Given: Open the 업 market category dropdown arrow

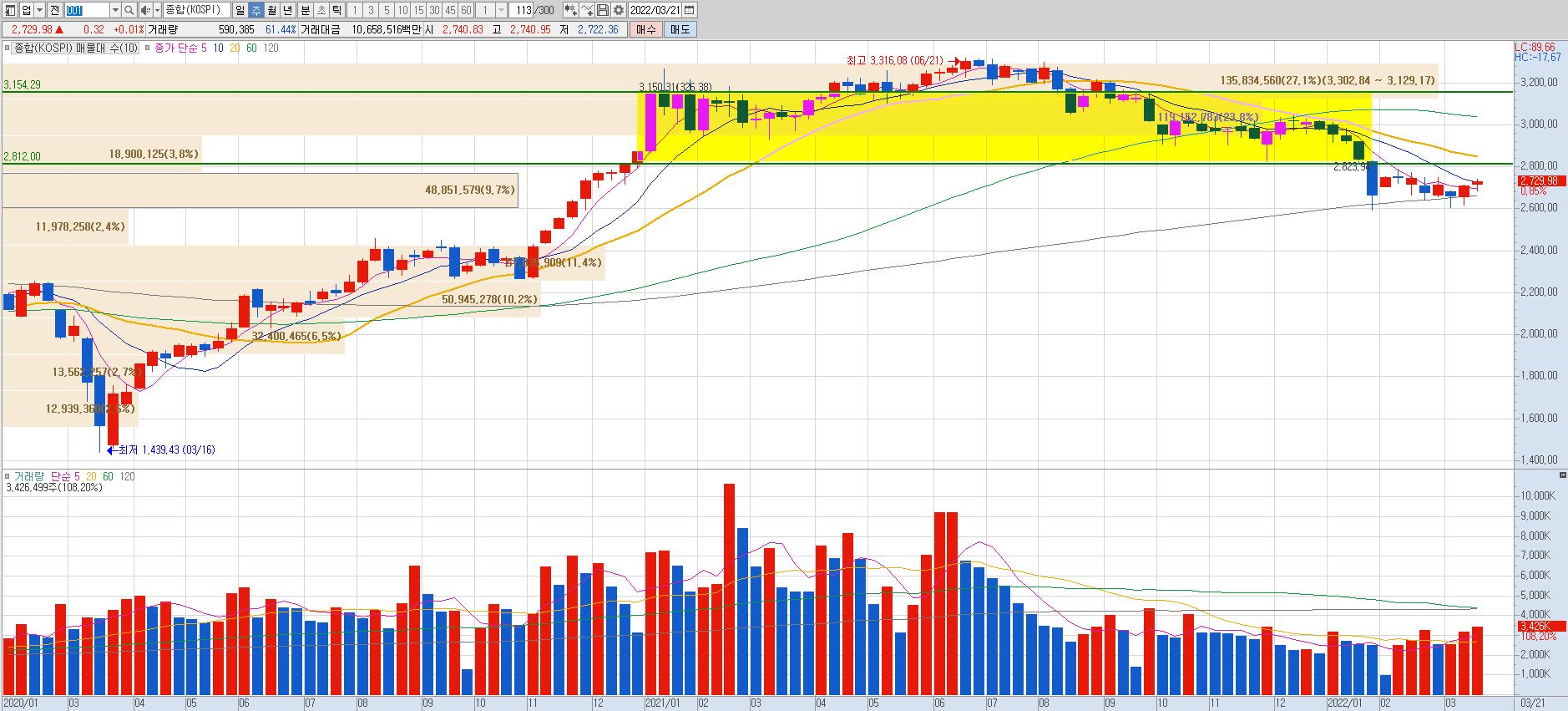Looking at the screenshot, I should [x=40, y=10].
